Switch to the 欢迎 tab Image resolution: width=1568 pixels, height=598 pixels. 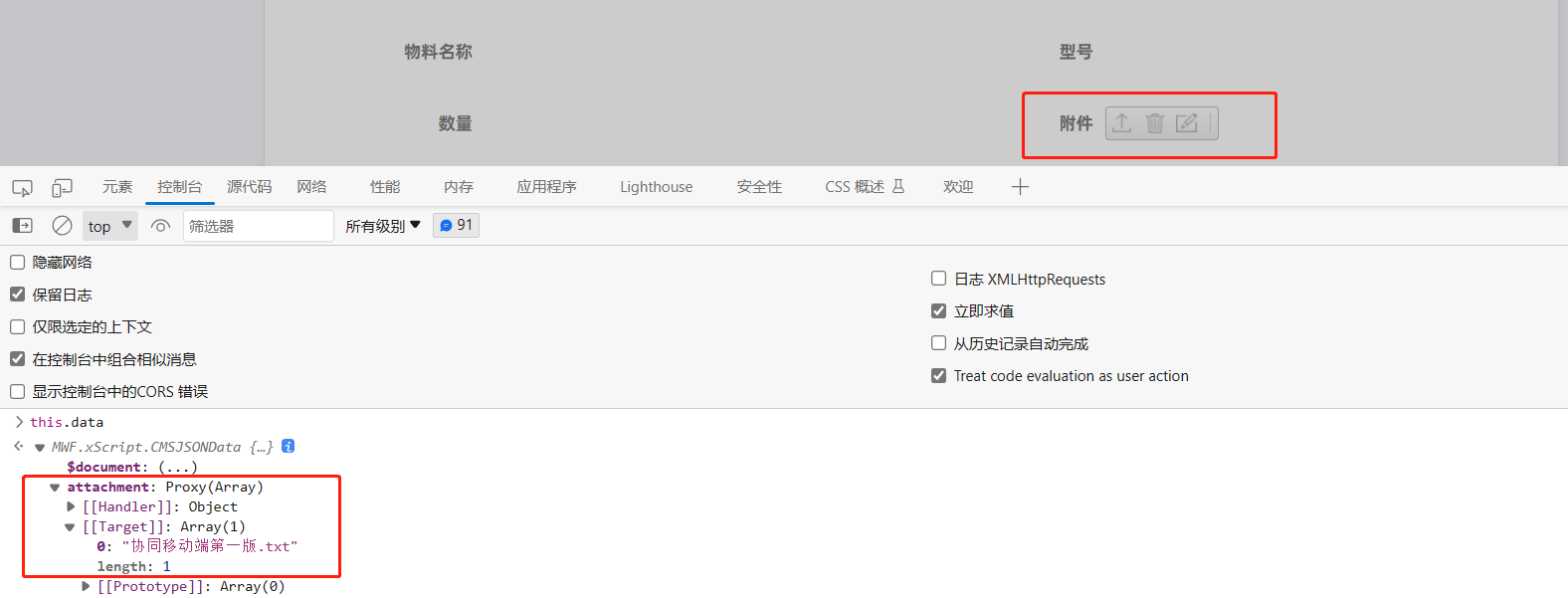(958, 187)
